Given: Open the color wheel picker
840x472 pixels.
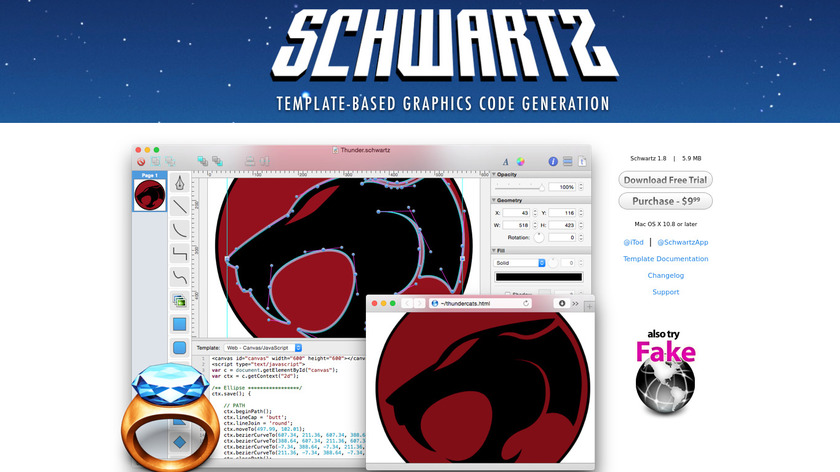Looking at the screenshot, I should (520, 161).
